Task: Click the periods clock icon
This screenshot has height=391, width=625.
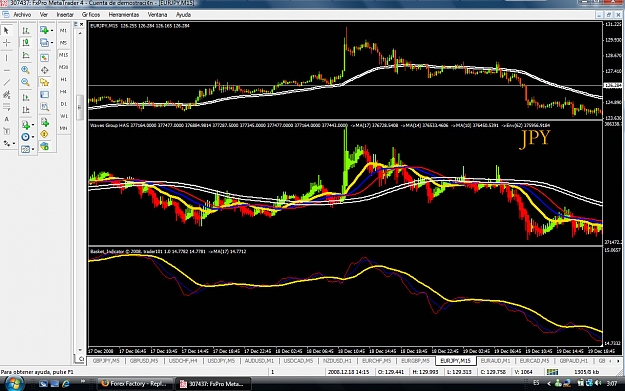Action: click(25, 137)
